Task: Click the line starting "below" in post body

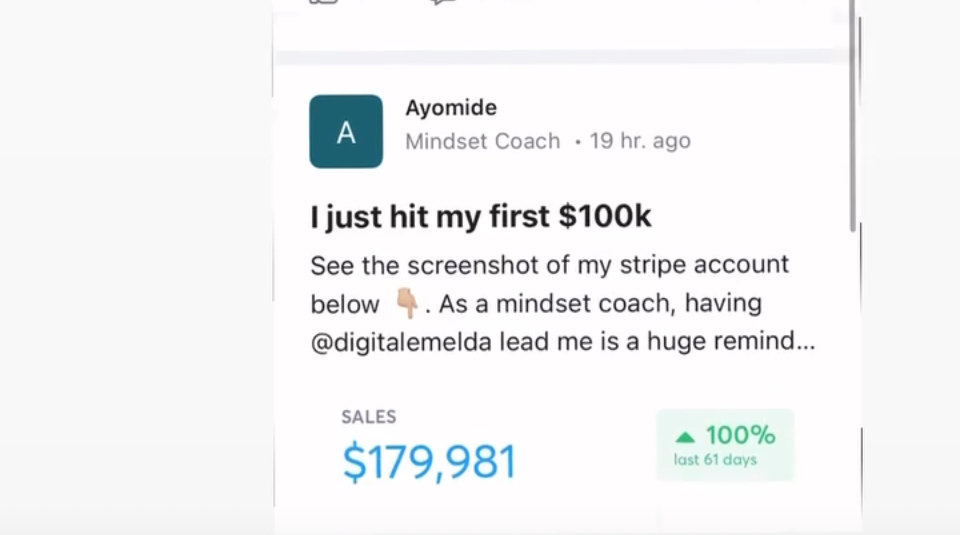Action: pyautogui.click(x=536, y=304)
